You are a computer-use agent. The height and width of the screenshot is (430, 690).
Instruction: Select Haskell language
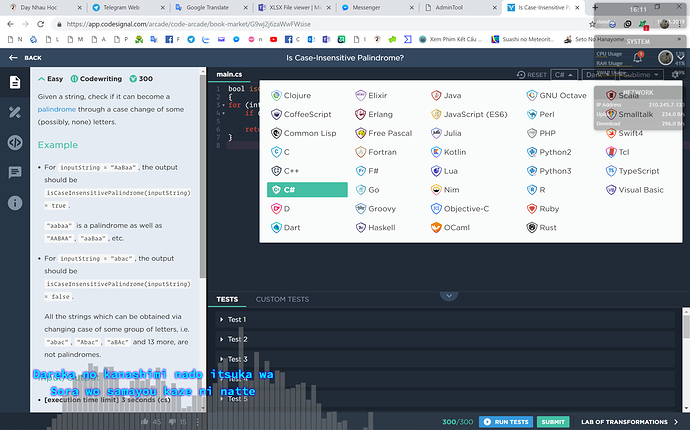[x=375, y=228]
